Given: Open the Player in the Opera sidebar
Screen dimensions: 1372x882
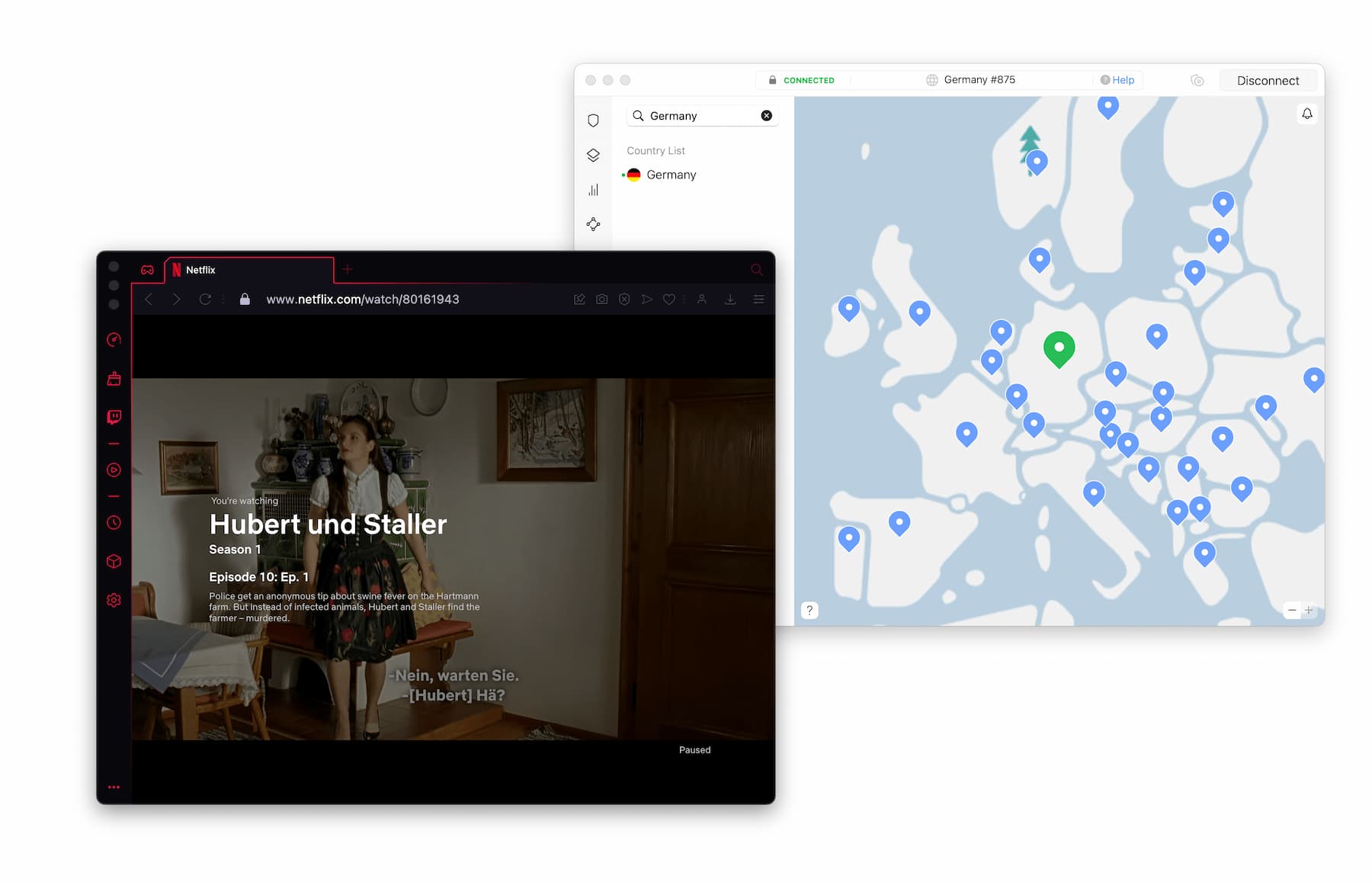Looking at the screenshot, I should click(114, 470).
